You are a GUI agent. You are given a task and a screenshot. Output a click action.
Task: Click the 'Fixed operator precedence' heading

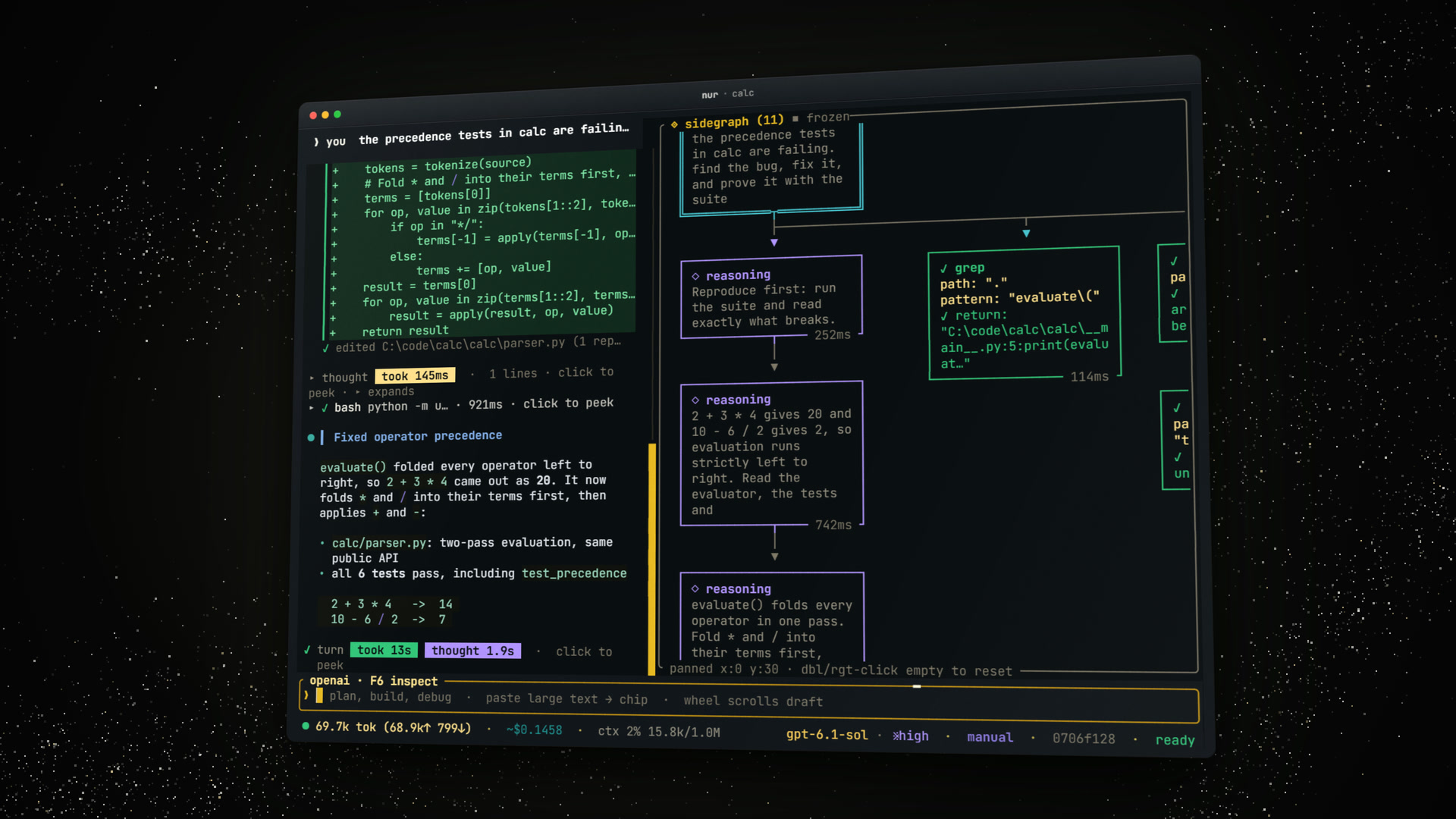[x=418, y=436]
